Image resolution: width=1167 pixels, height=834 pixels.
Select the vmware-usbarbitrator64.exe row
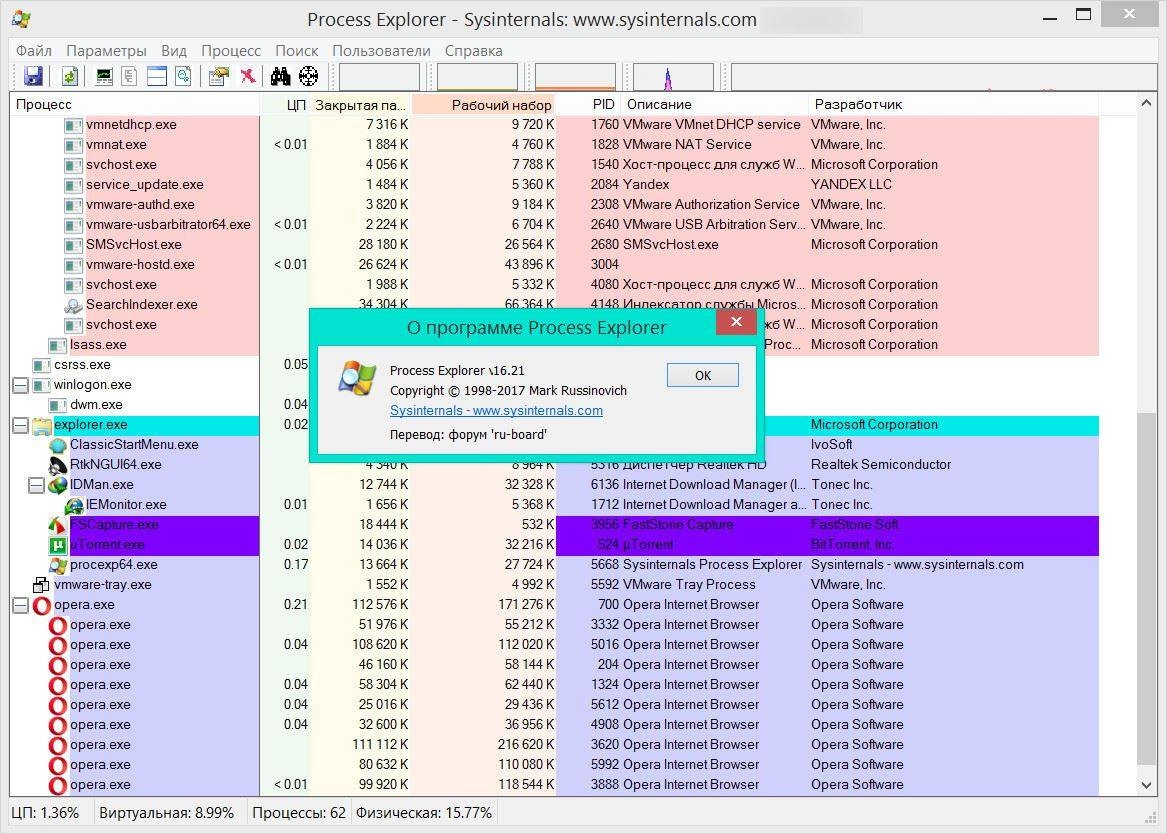click(554, 225)
